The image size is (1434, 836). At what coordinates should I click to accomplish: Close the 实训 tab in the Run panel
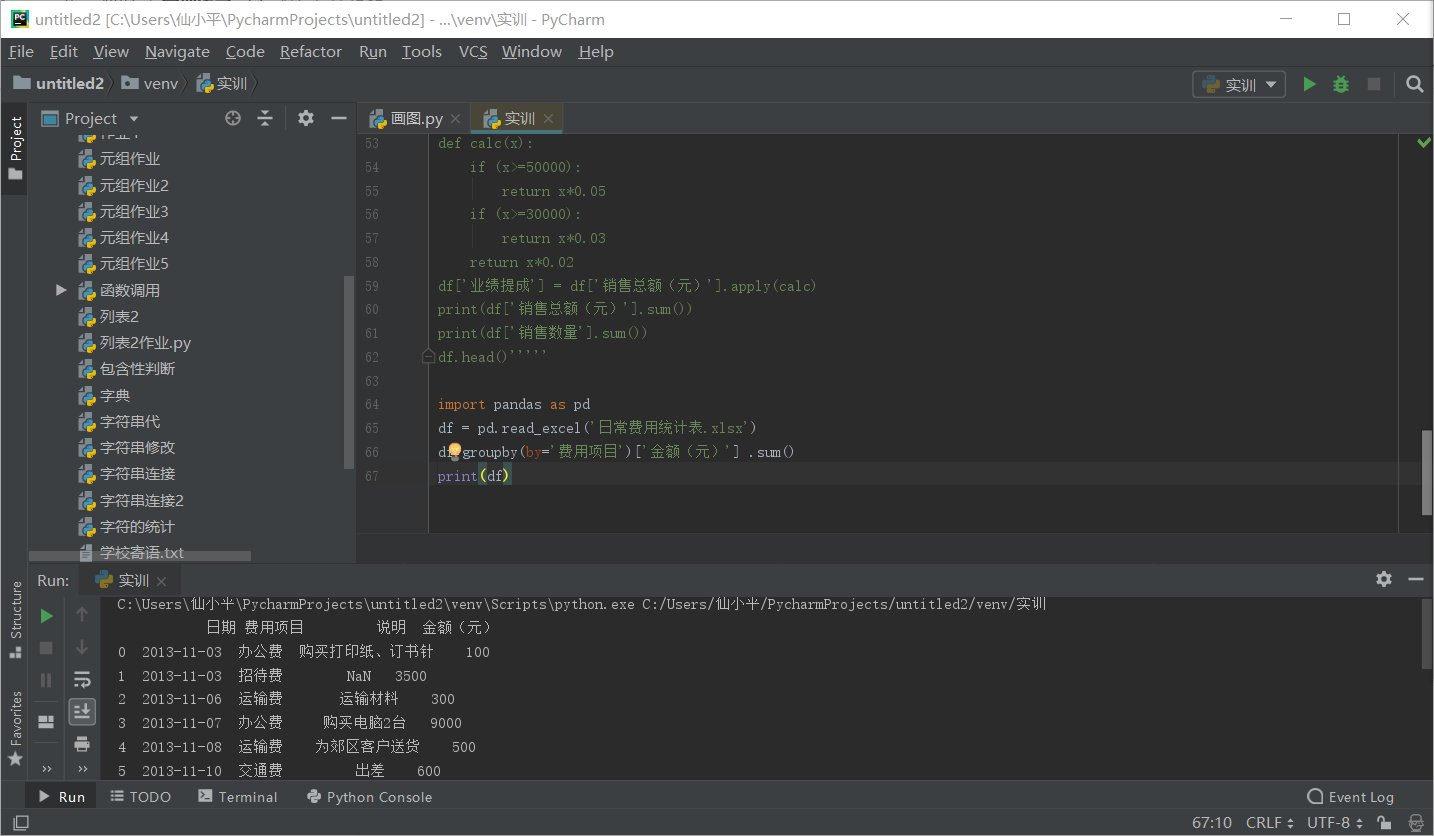pos(162,580)
